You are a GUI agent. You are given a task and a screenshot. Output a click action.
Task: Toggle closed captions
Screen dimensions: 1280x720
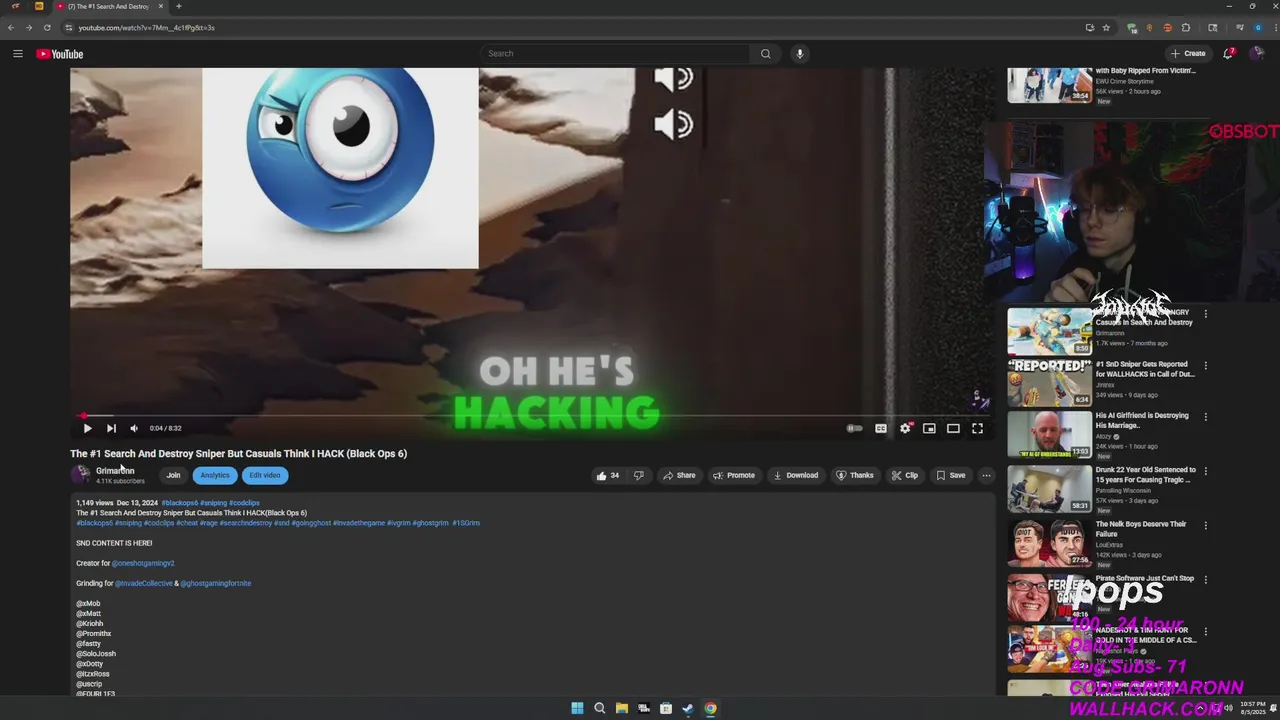(881, 428)
